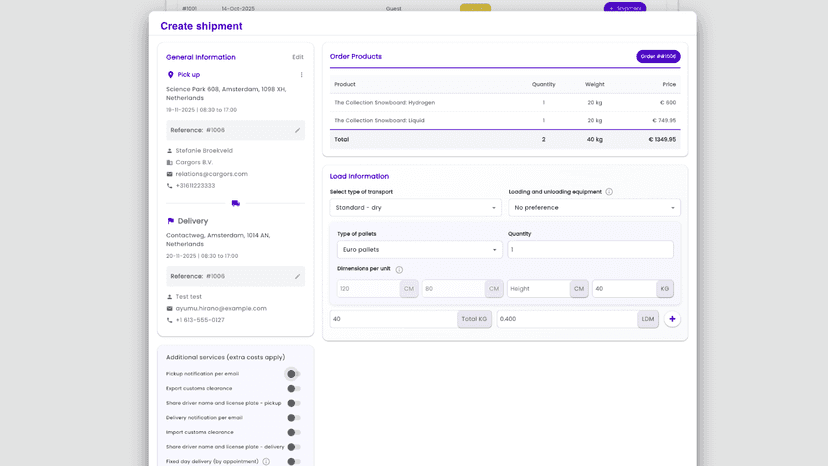
Task: Click the Stefanie Broekveld contact name
Action: click(x=204, y=151)
